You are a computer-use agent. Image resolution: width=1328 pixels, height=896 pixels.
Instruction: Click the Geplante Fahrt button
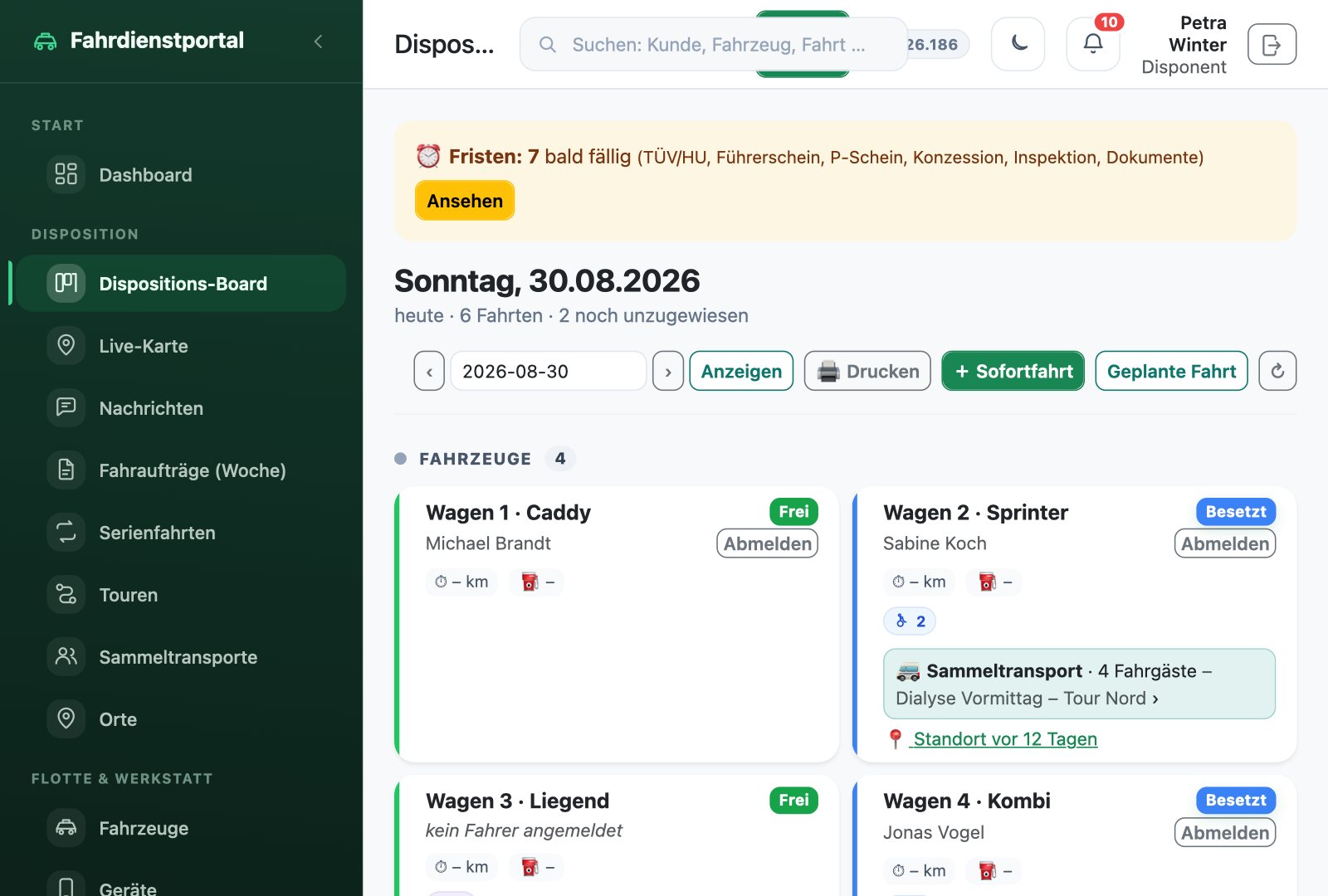[1171, 371]
